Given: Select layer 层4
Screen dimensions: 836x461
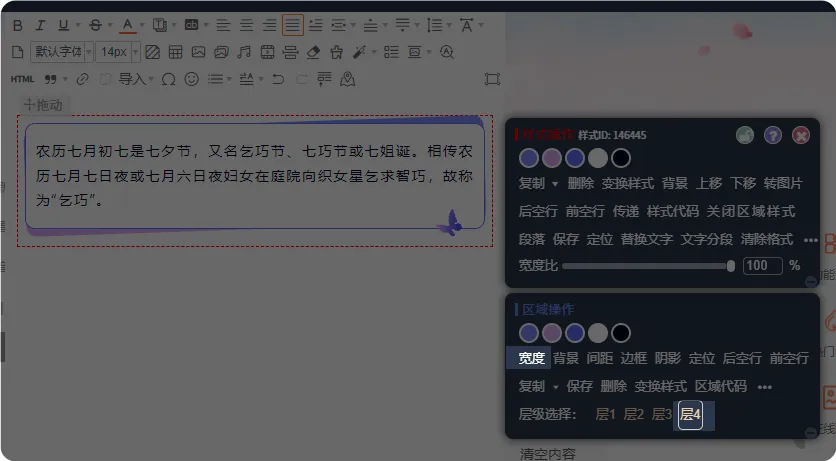Looking at the screenshot, I should coord(690,414).
